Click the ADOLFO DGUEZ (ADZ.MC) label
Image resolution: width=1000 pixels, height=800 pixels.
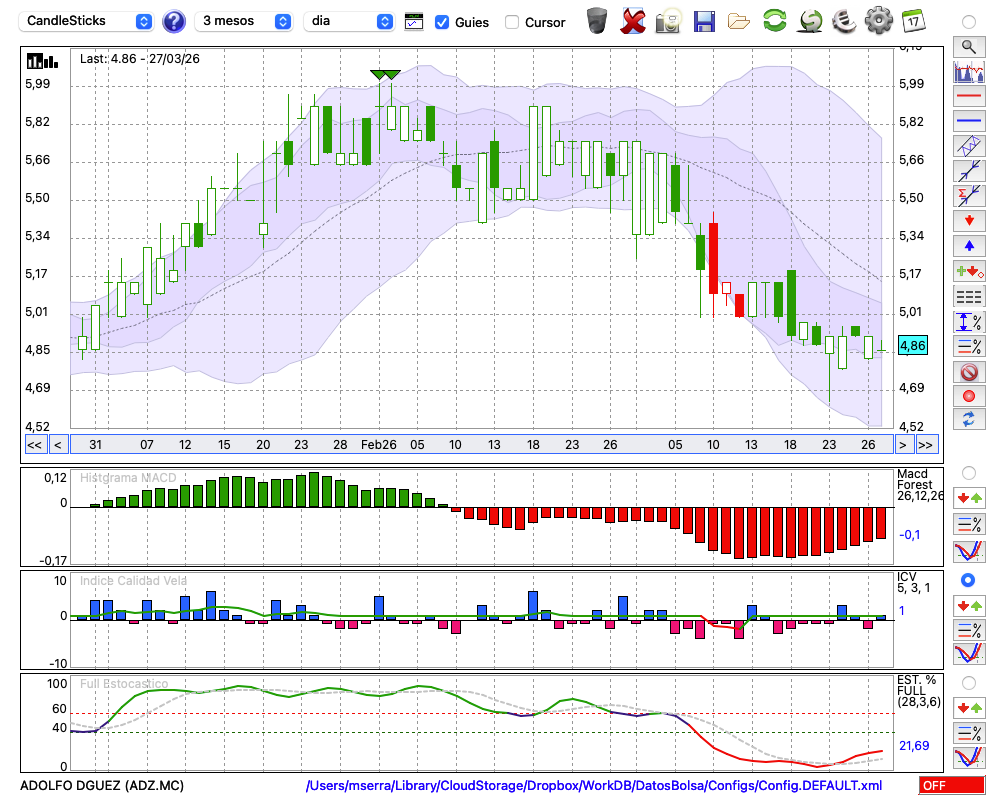pos(102,785)
